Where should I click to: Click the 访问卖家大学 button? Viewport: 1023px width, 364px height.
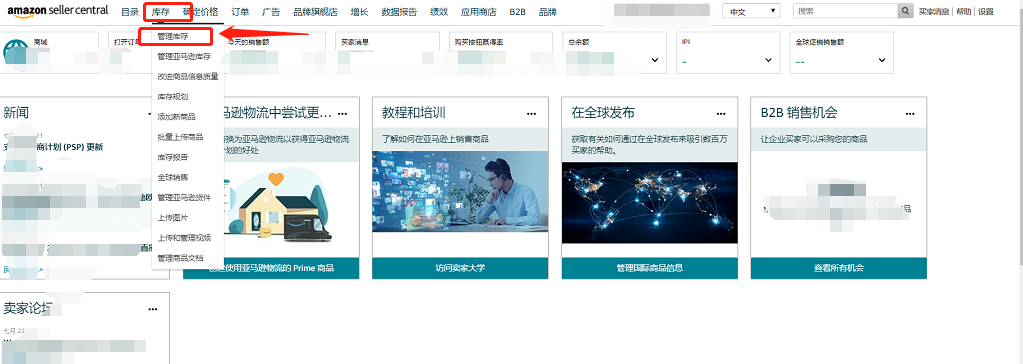461,268
